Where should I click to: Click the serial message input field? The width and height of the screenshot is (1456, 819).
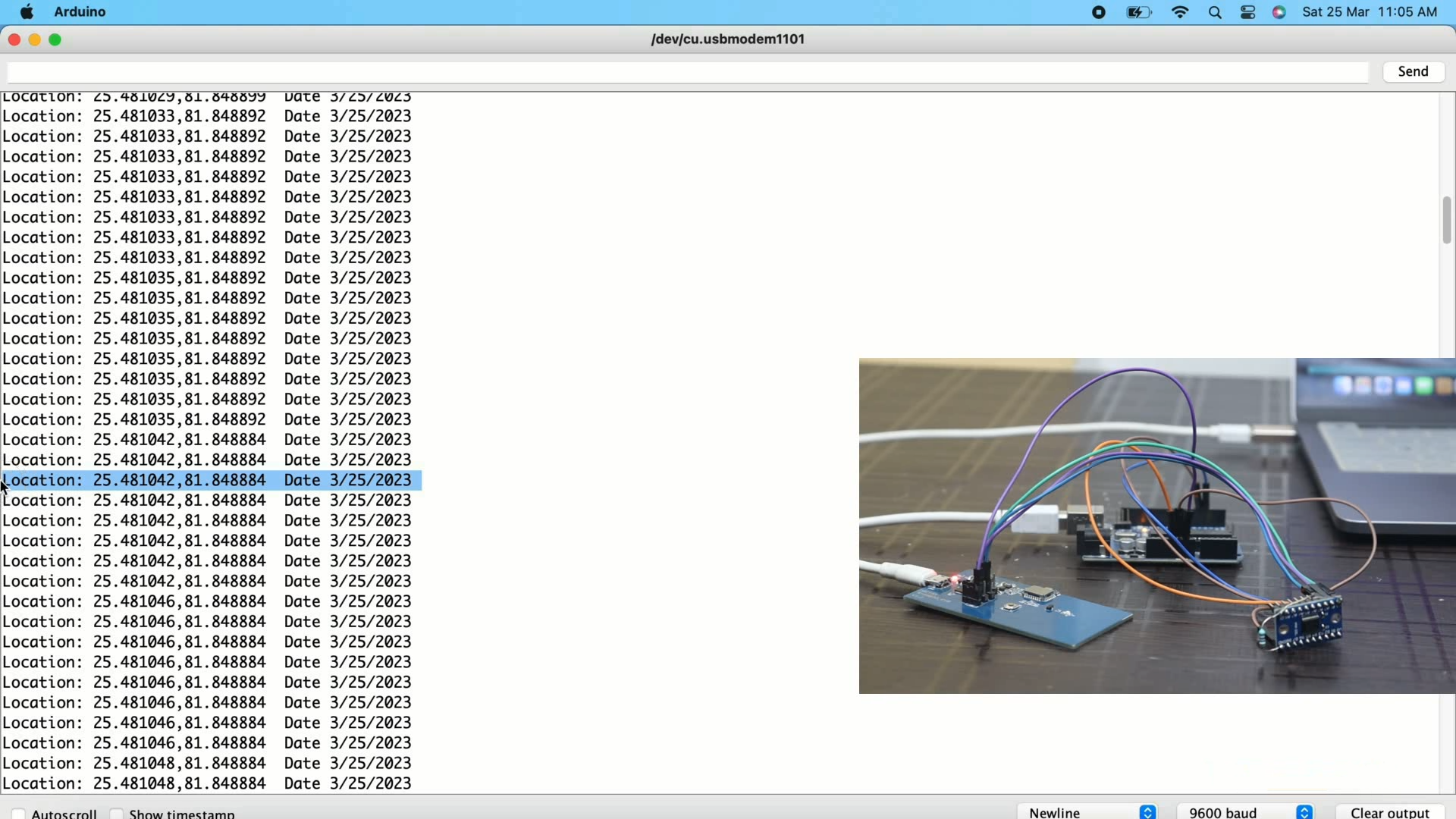click(x=688, y=73)
